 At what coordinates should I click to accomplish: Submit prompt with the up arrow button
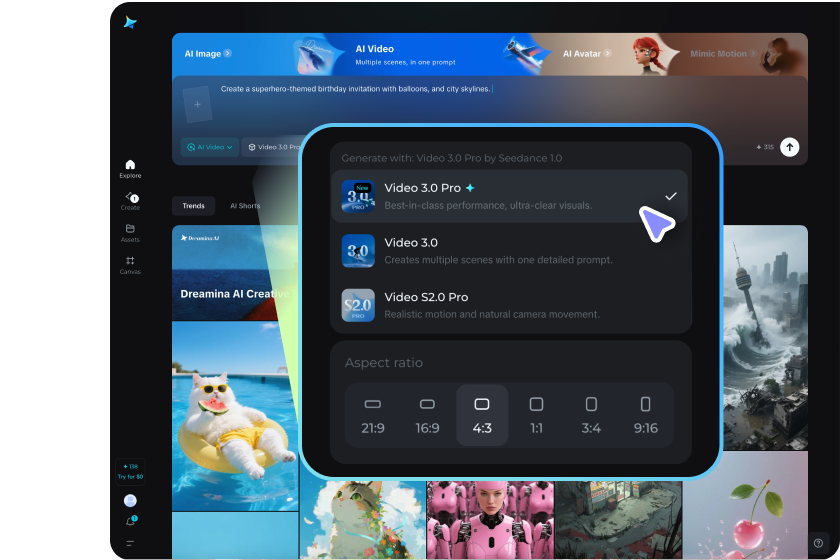pyautogui.click(x=789, y=147)
